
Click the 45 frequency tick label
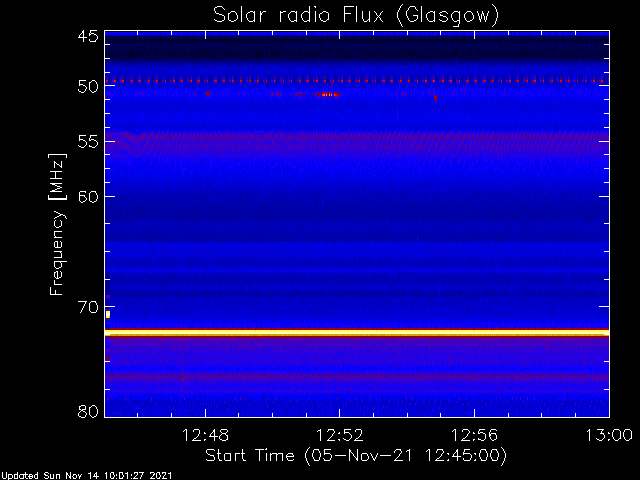tap(88, 36)
